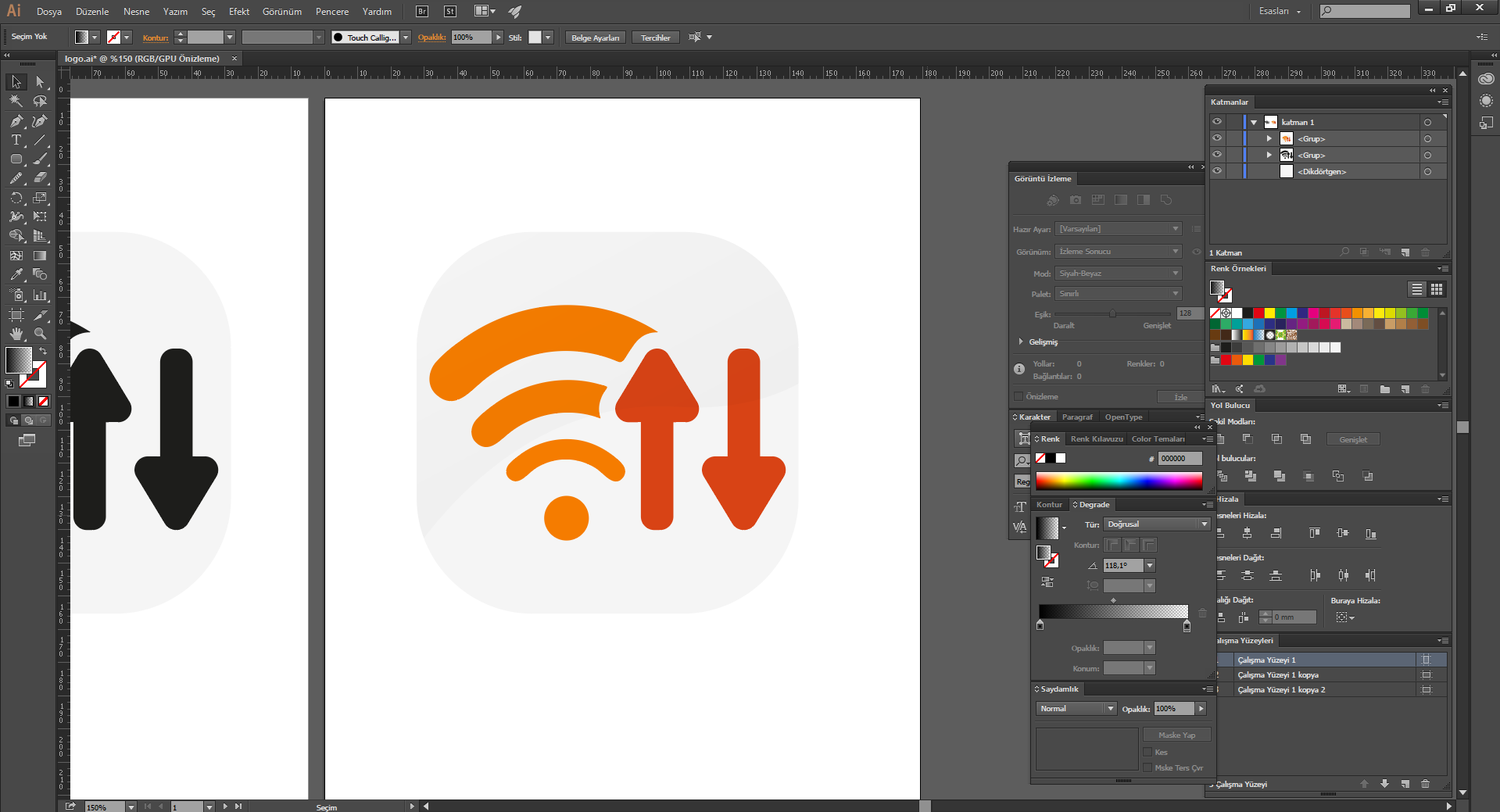The height and width of the screenshot is (812, 1500).
Task: Select the Hand tool
Action: 16,334
